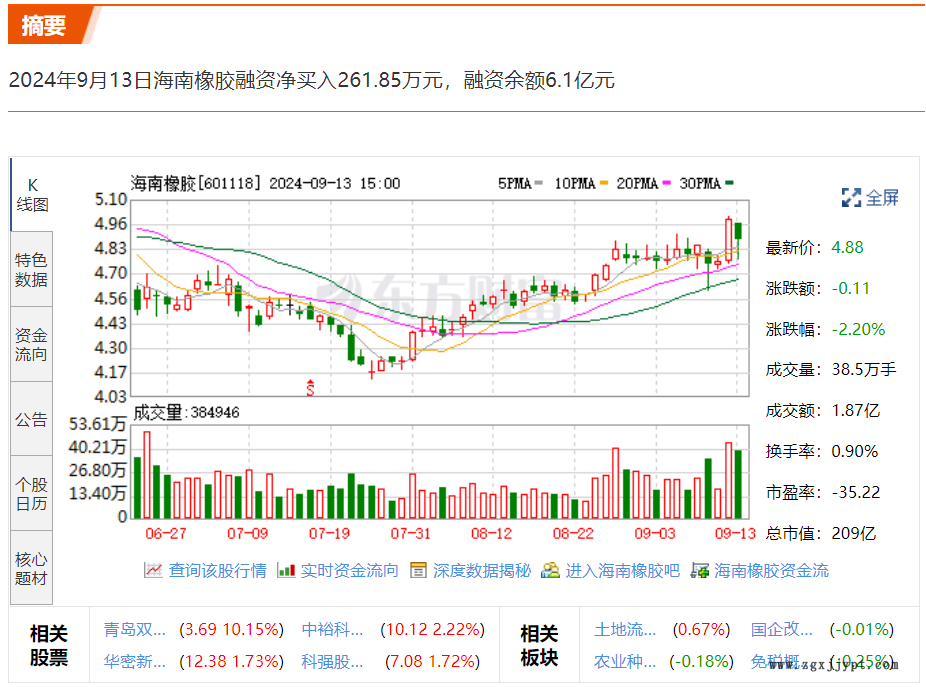Screen dimensions: 926x687
Task: Click the 09-13 date label on the axis
Action: tap(735, 533)
